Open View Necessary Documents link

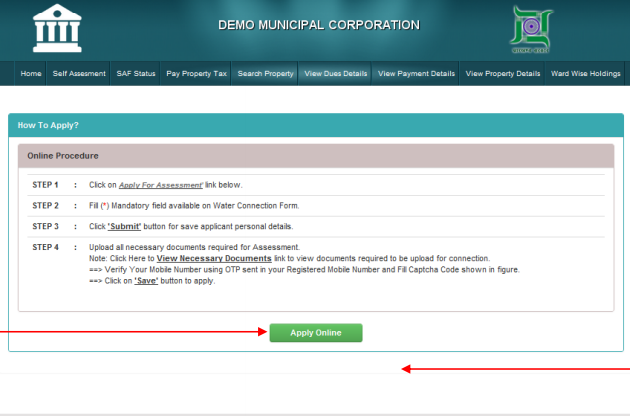pos(214,258)
